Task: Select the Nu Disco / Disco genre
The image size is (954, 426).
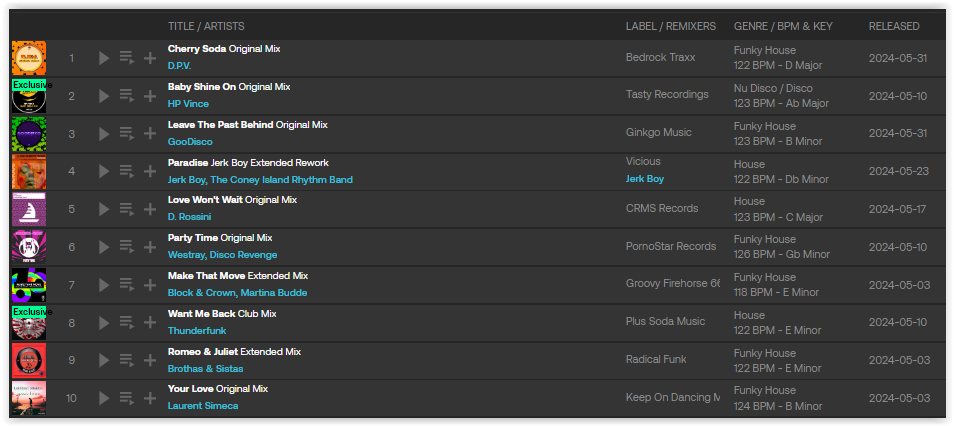Action: click(x=773, y=88)
